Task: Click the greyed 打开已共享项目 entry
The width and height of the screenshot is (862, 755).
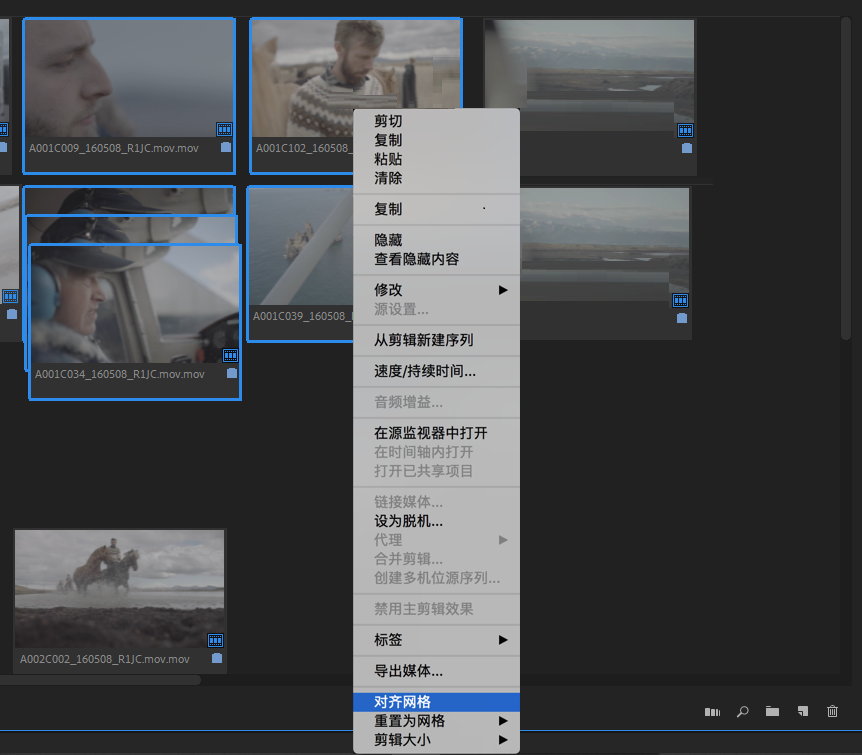Action: coord(436,471)
